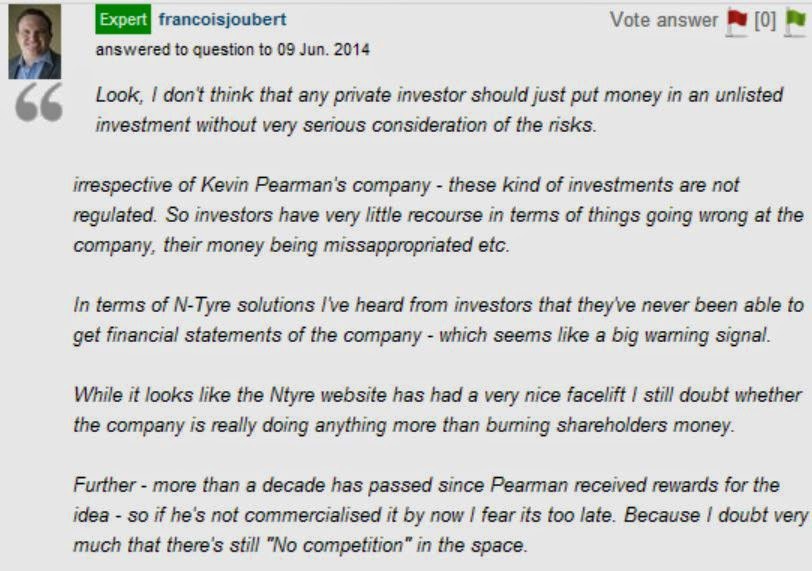Click the paragraph starting 'Further - more than a decade'
This screenshot has width=812, height=571.
pos(441,515)
